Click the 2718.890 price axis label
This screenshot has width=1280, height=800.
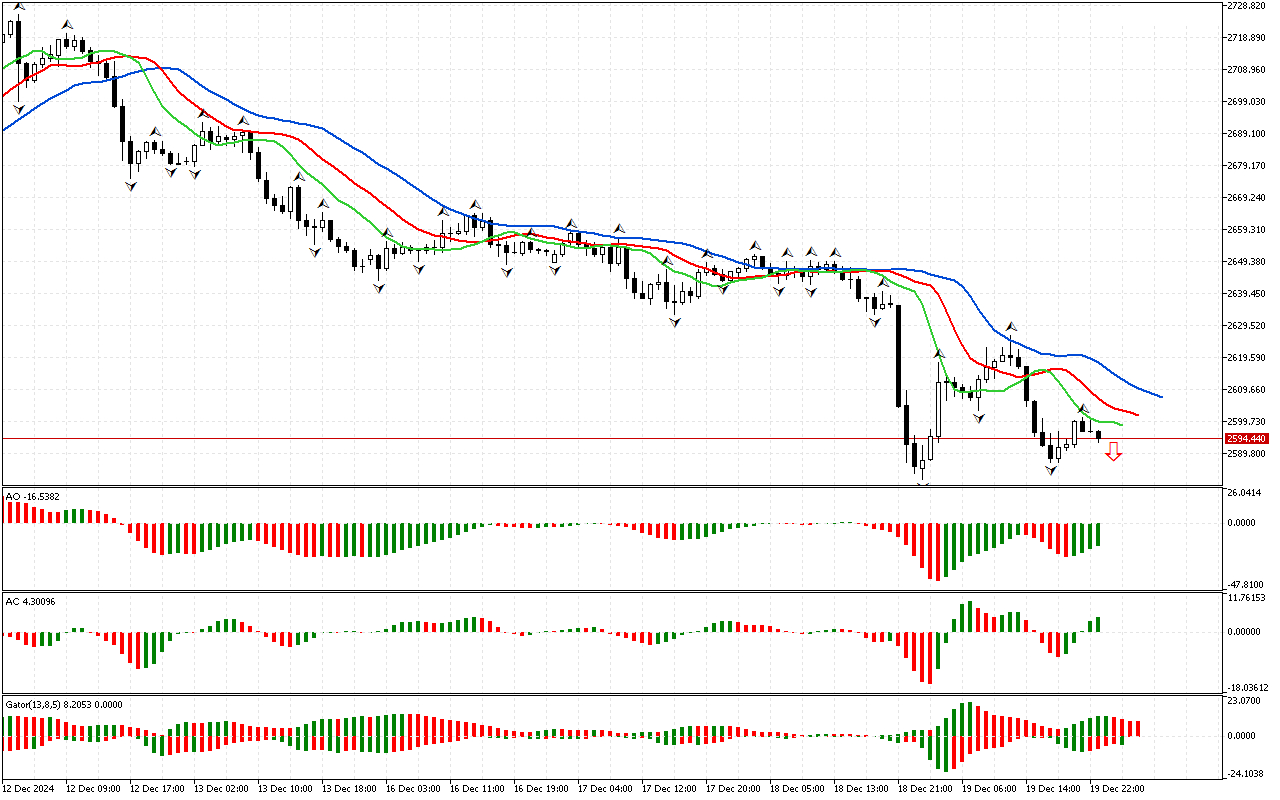(x=1248, y=38)
